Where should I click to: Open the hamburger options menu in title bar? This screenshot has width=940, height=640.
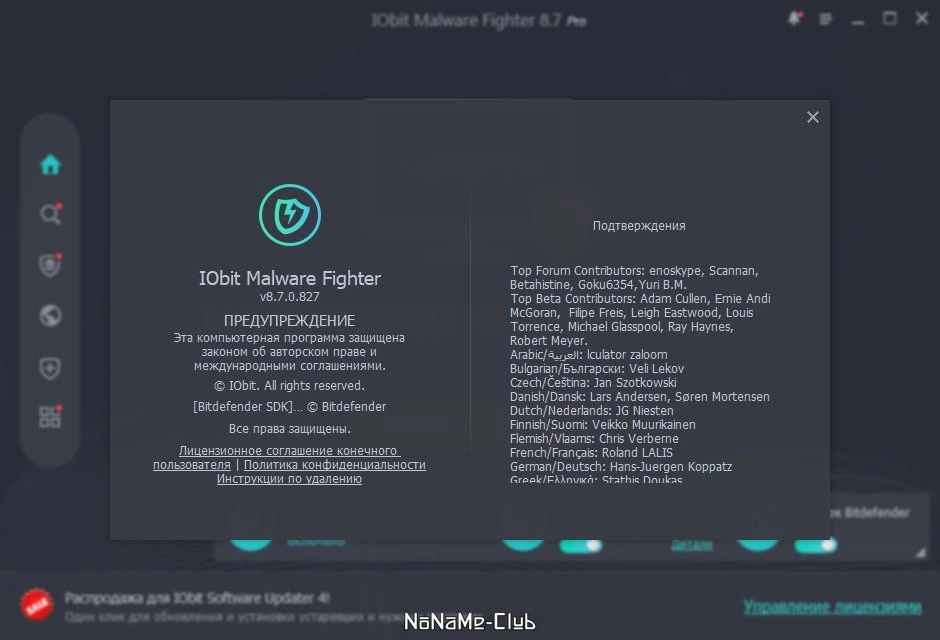click(x=825, y=20)
